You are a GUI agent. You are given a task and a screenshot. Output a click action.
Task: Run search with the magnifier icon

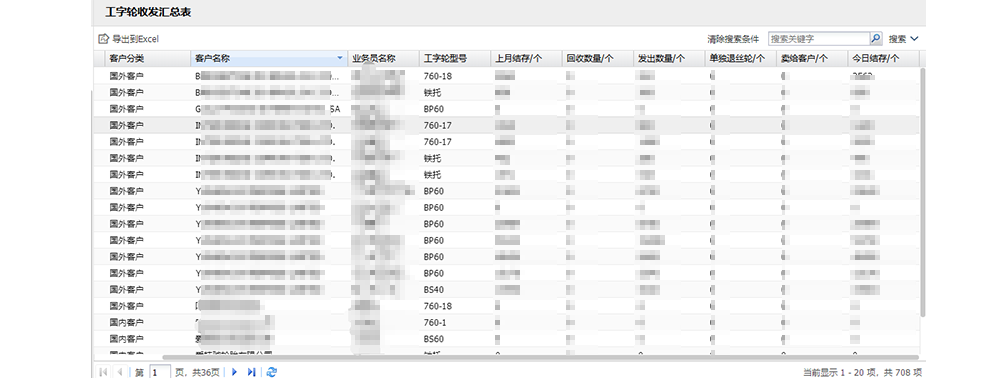click(x=876, y=39)
